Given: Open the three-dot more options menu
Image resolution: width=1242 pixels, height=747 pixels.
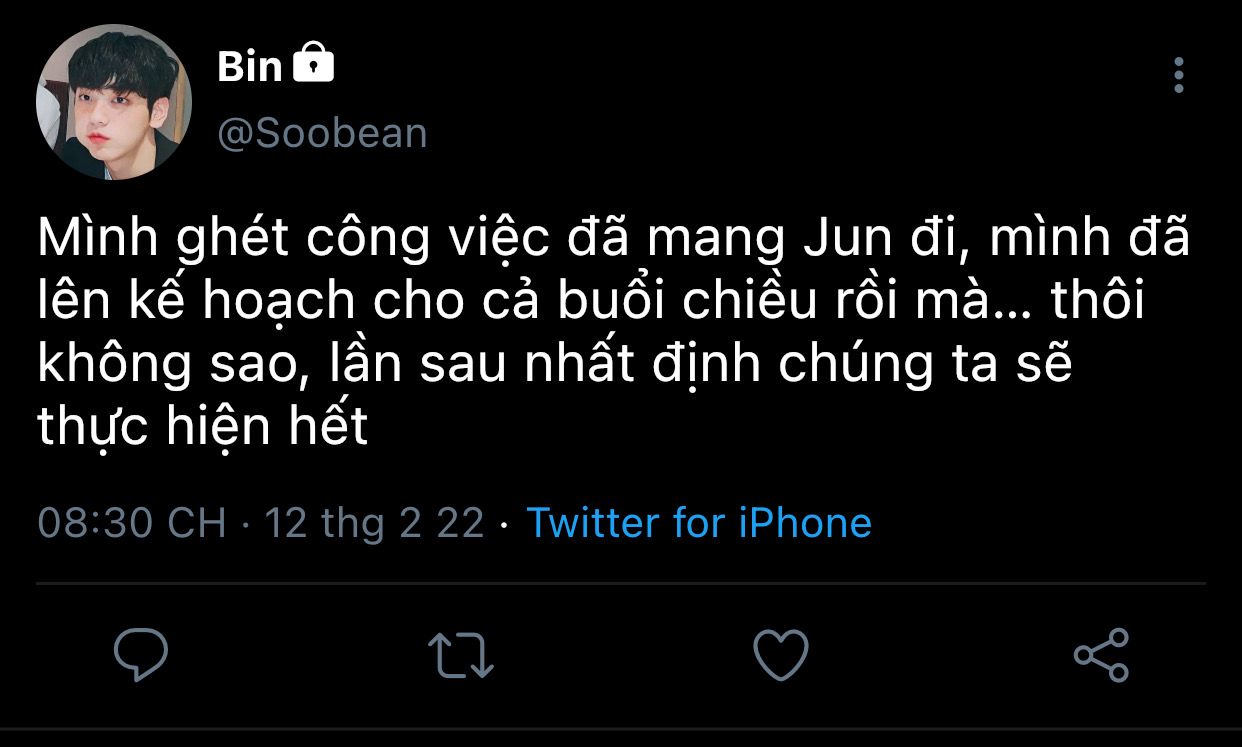Looking at the screenshot, I should point(1179,75).
